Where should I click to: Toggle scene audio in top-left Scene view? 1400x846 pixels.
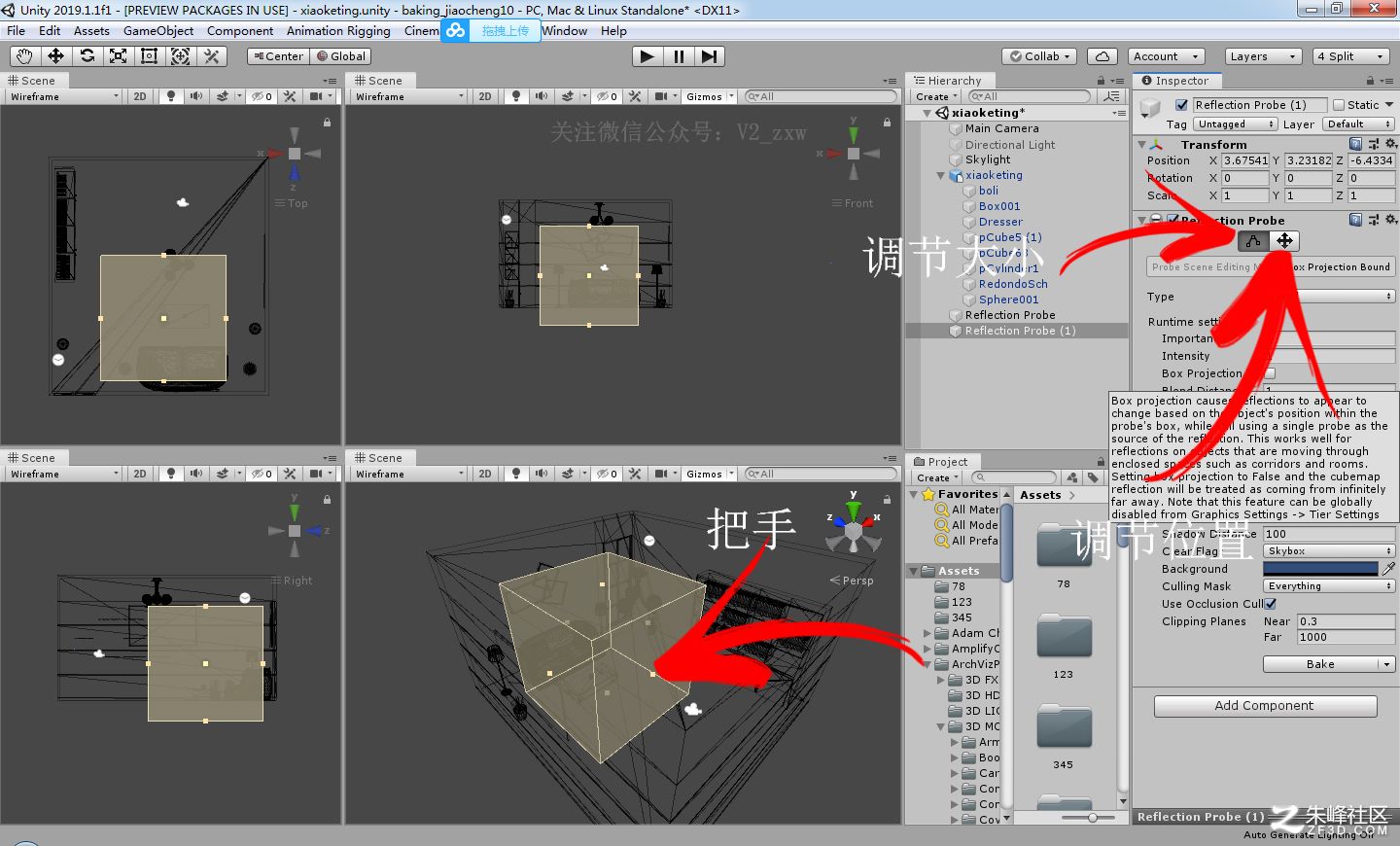(x=196, y=96)
